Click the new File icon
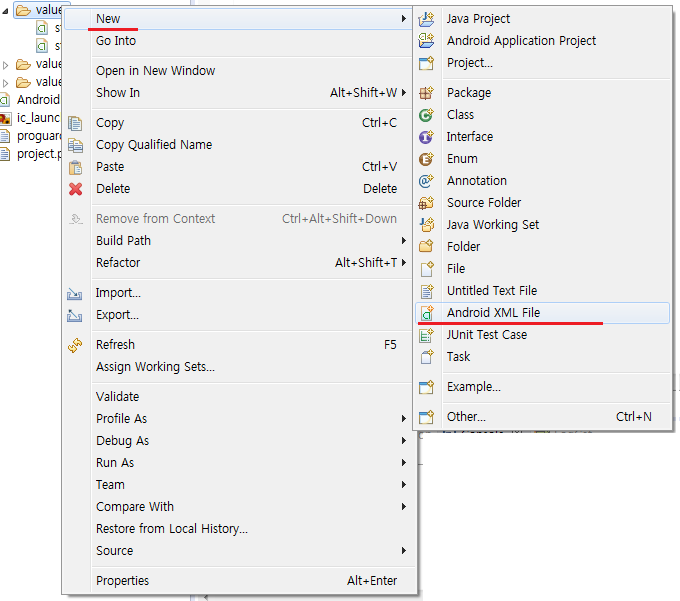Viewport: 680px width, 601px height. (427, 269)
